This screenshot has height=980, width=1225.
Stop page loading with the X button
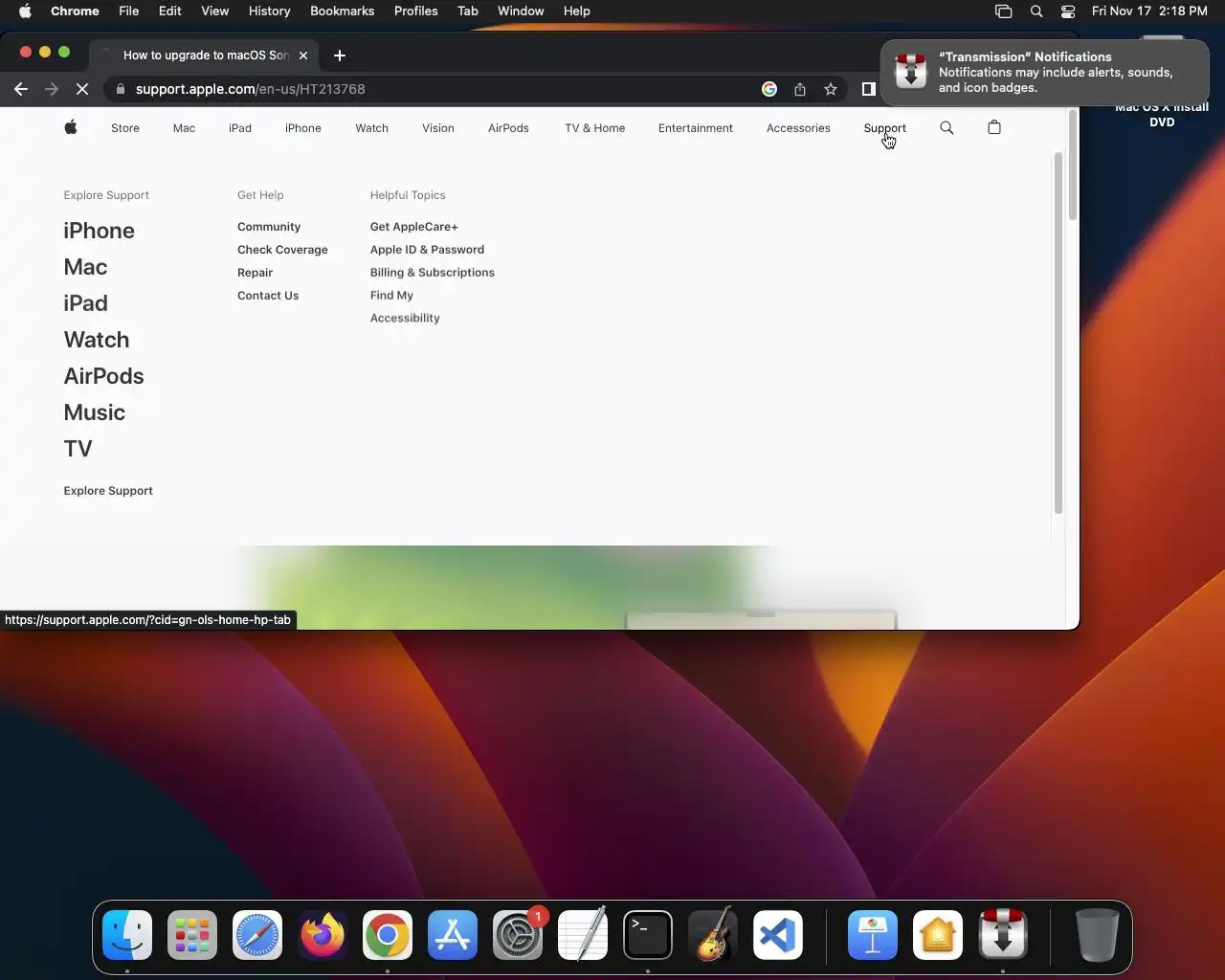point(82,89)
